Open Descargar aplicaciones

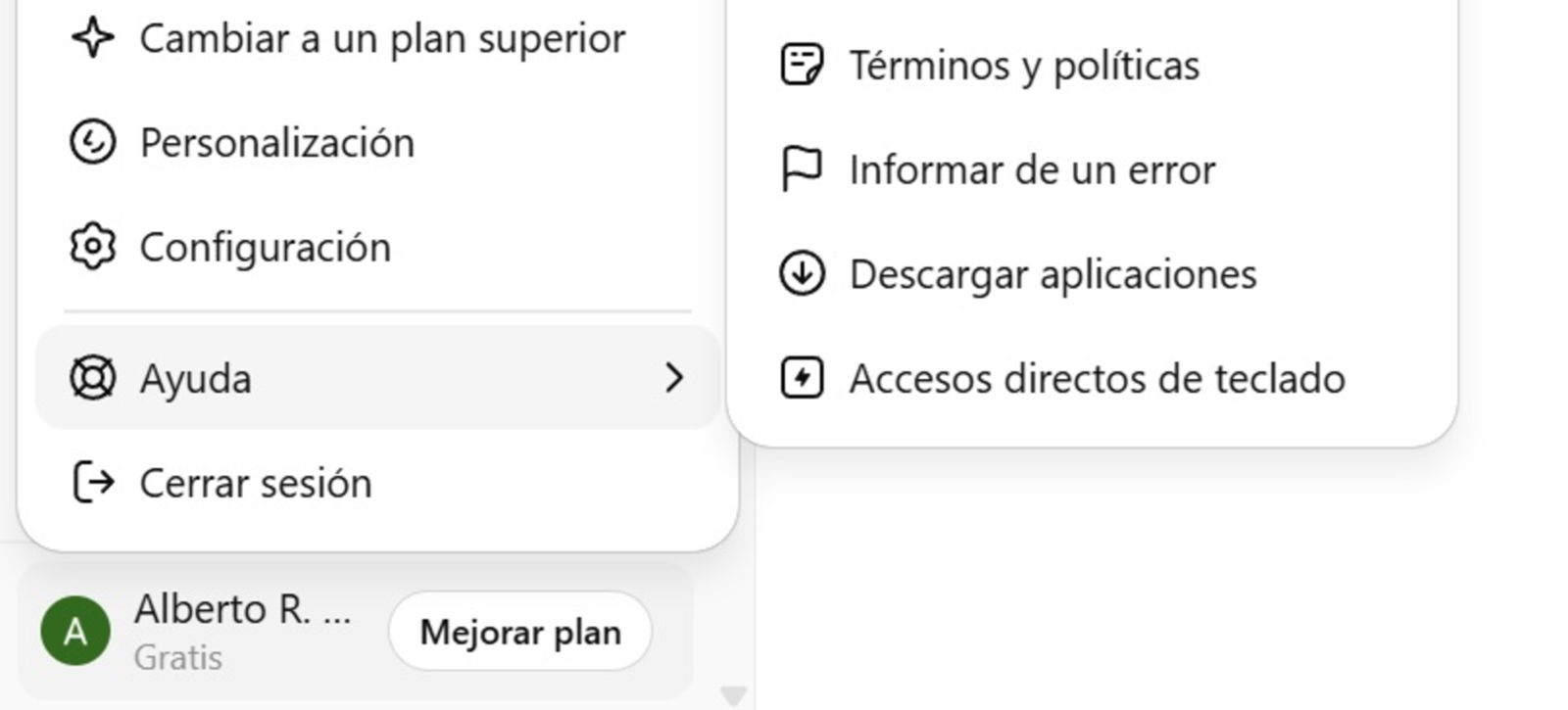coord(1053,275)
